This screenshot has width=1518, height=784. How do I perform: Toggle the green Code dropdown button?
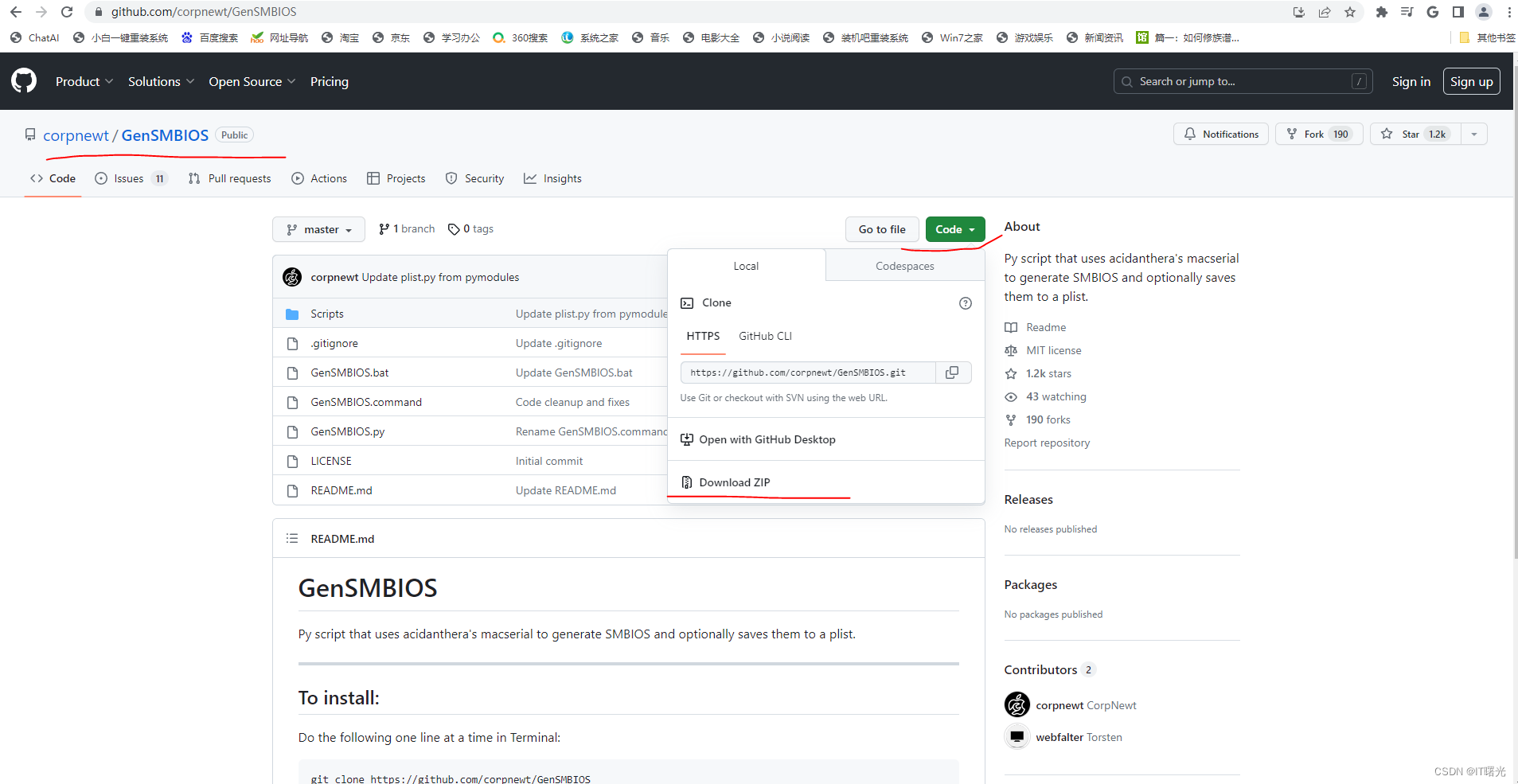click(x=955, y=229)
